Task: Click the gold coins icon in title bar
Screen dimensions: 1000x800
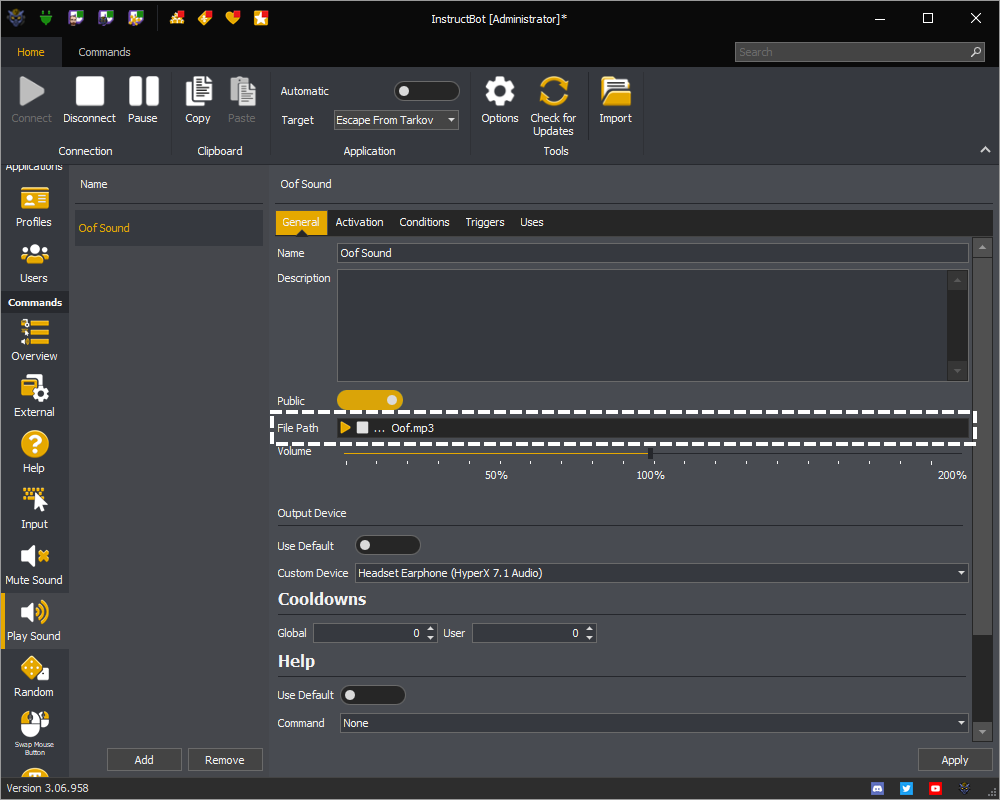Action: (x=177, y=18)
